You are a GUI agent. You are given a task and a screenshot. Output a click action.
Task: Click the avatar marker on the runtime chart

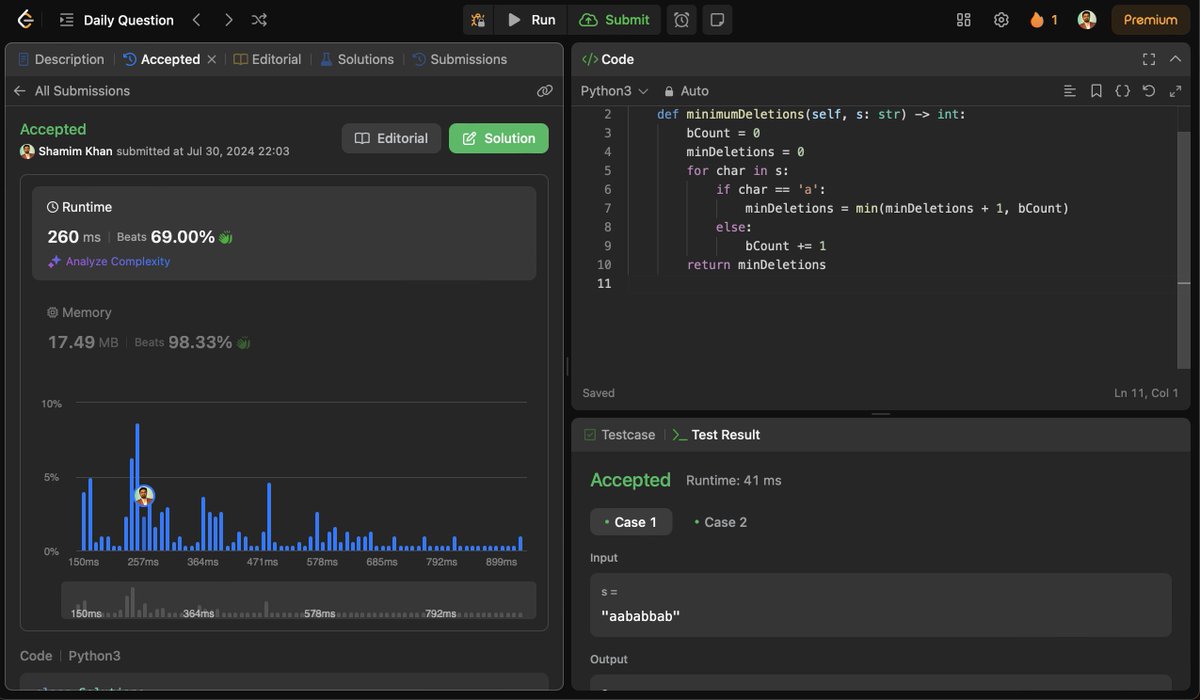[x=144, y=495]
